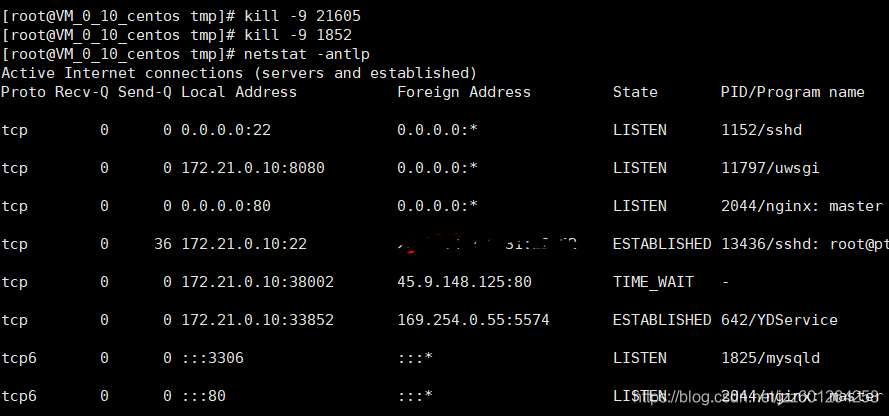This screenshot has height=416, width=889.
Task: Click the '642/YDService' program entry
Action: tap(779, 320)
